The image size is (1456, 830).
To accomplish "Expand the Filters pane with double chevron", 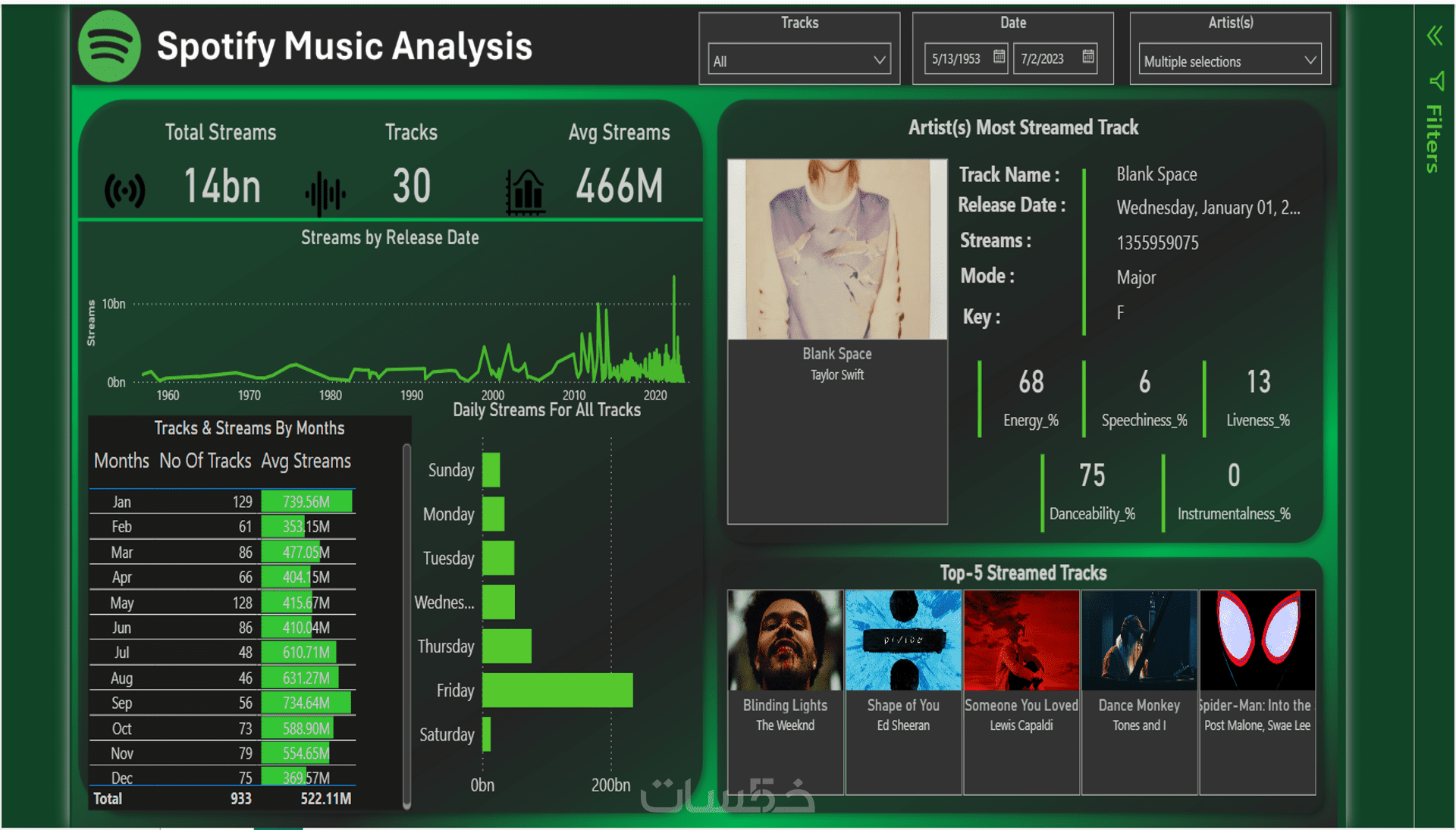I will [1434, 36].
